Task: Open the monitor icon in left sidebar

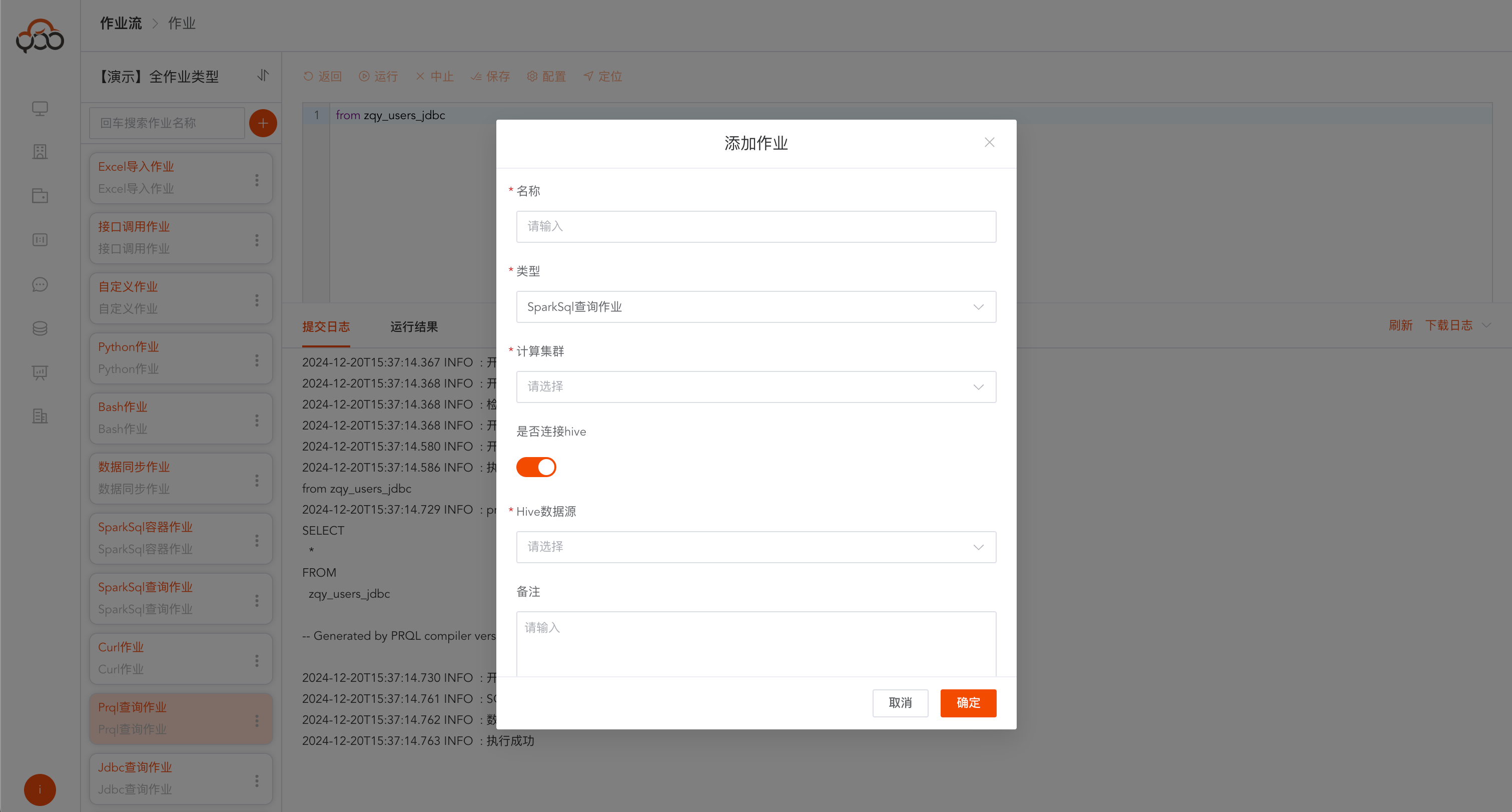Action: coord(40,109)
